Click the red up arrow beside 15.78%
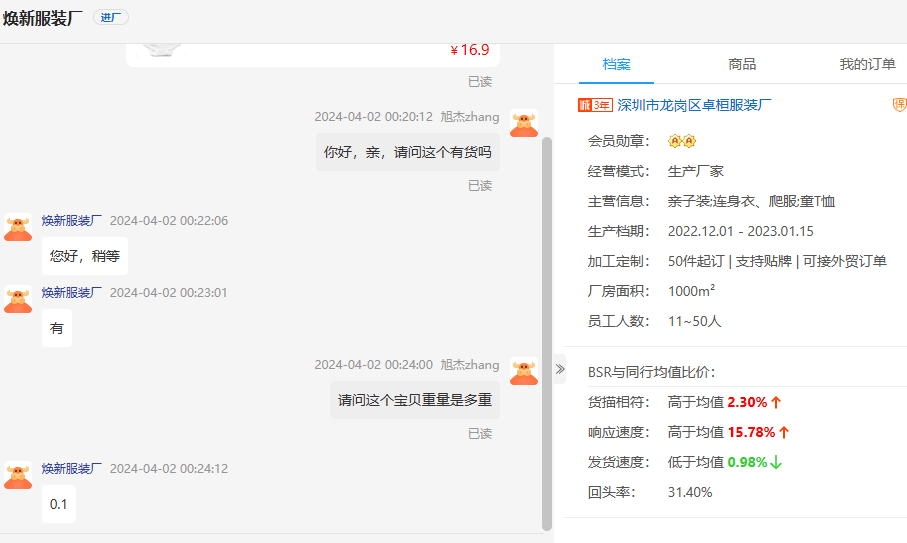Viewport: 907px width, 543px height. click(784, 432)
